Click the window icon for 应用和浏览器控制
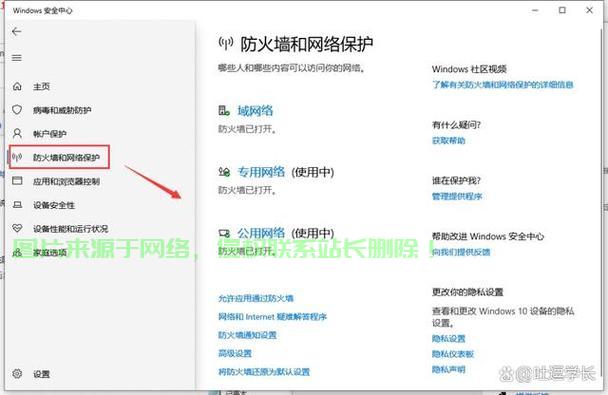Screen dimensions: 608x395 point(17,181)
